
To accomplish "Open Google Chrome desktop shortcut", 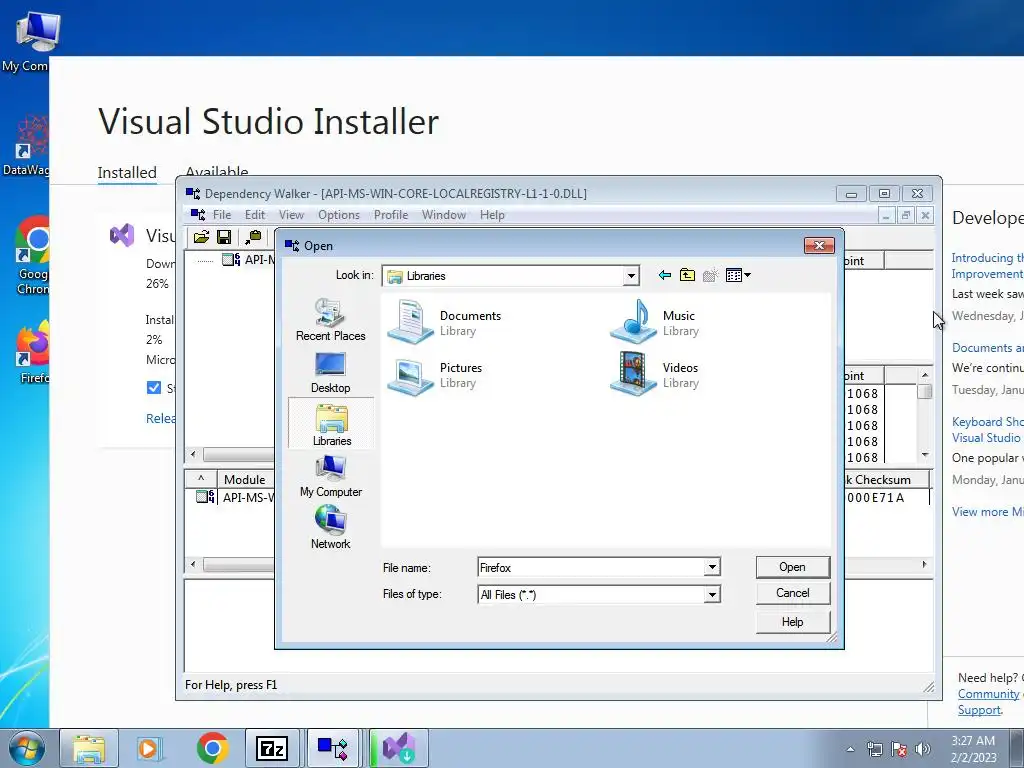I will click(x=33, y=257).
